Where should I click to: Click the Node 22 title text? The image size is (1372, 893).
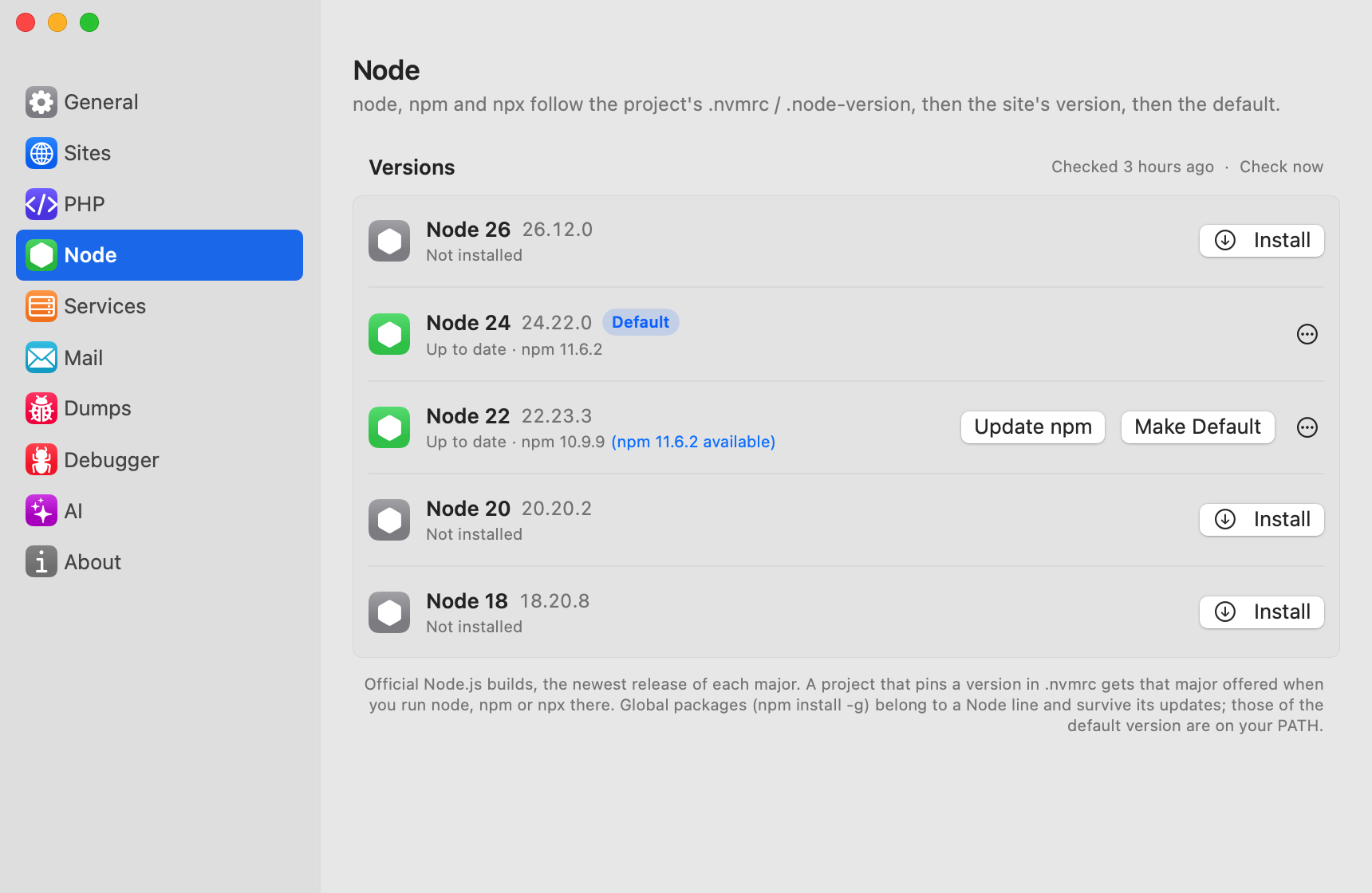[x=468, y=416]
